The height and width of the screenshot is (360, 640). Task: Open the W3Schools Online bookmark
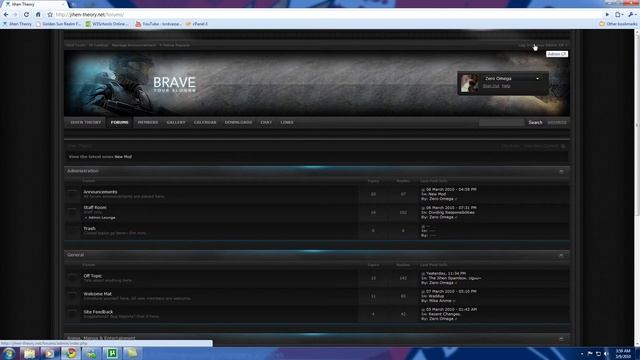point(107,24)
